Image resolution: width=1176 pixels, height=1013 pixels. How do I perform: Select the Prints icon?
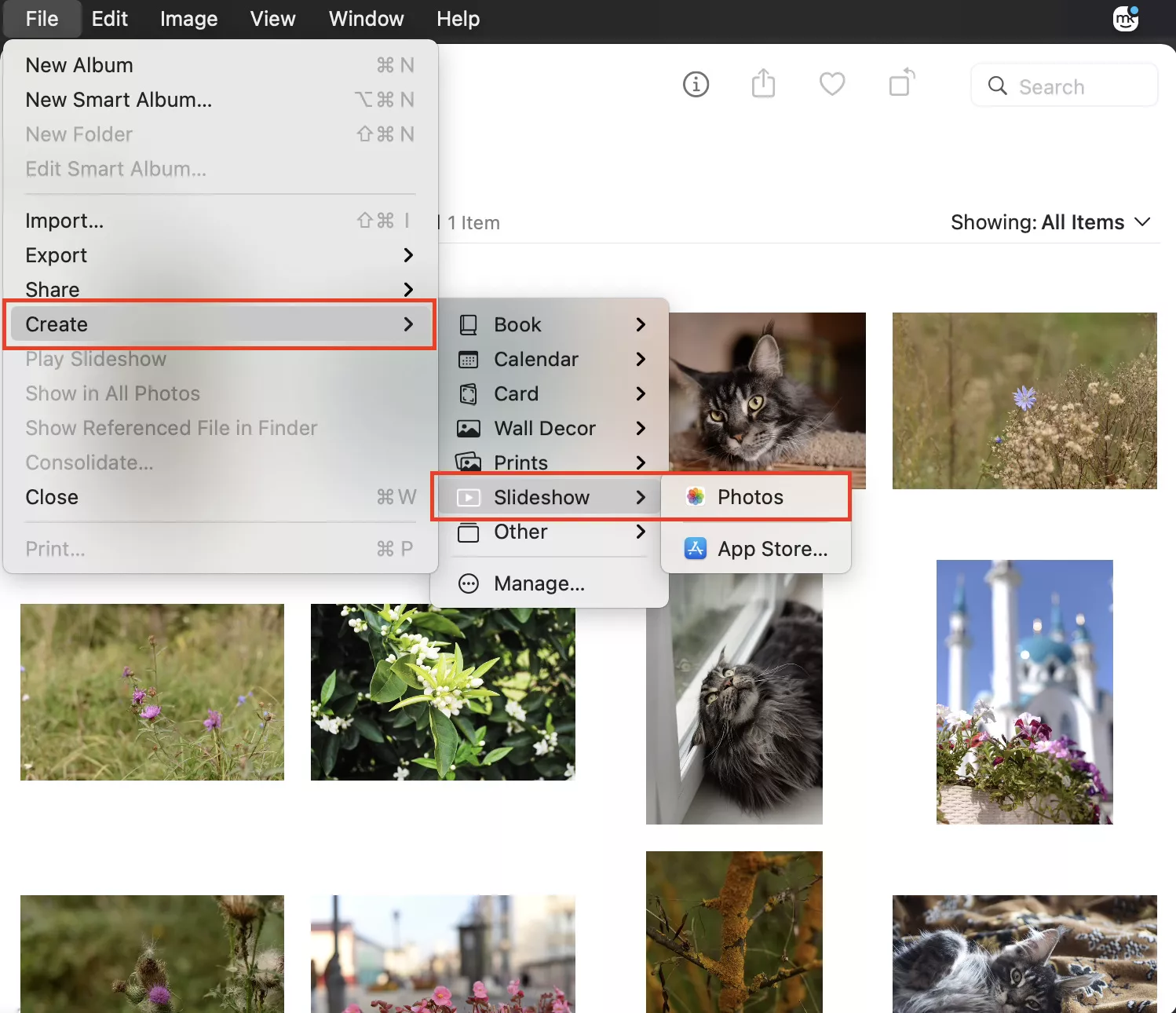(x=469, y=463)
